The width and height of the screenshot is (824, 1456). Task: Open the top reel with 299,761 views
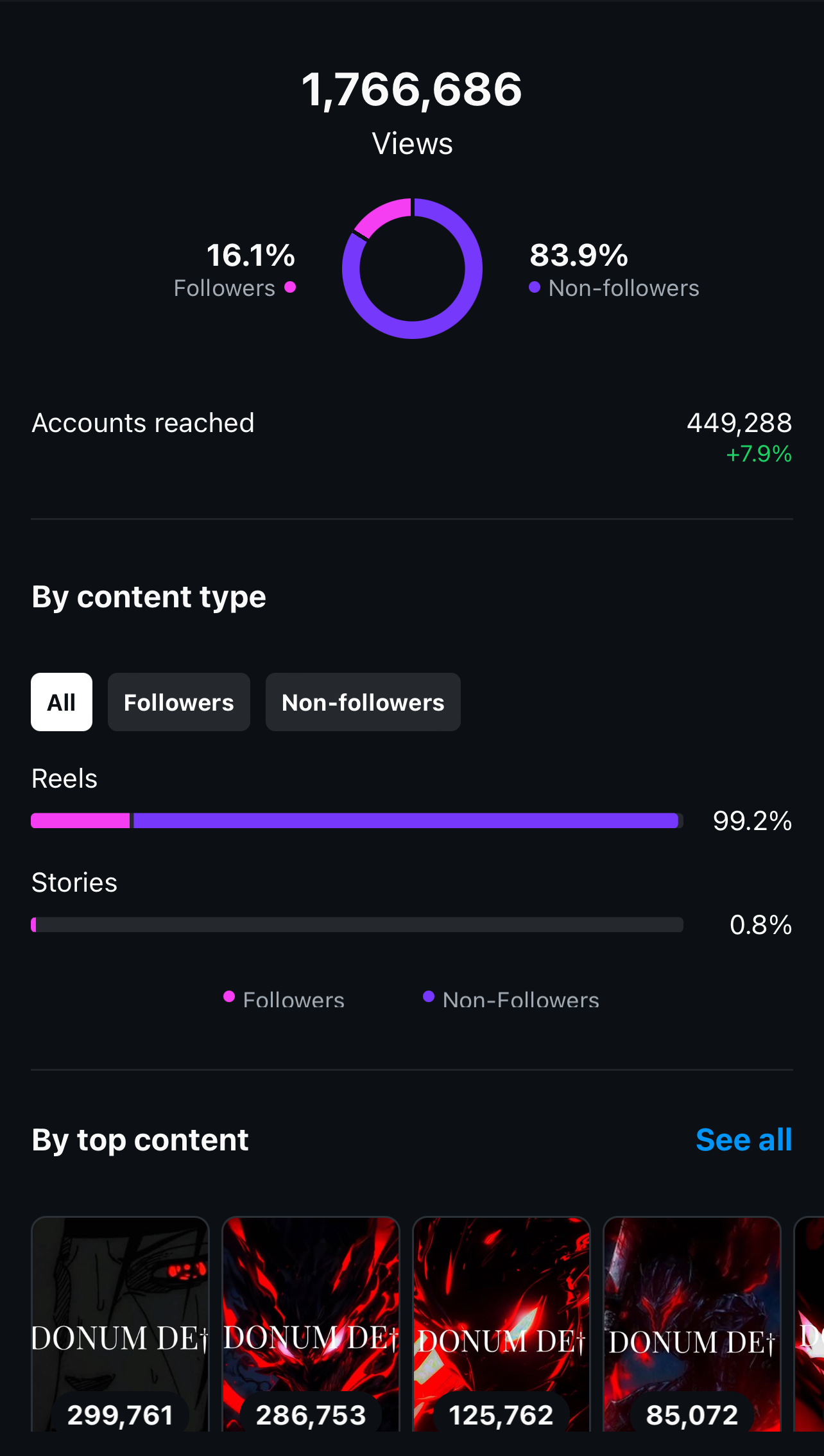[x=120, y=1322]
